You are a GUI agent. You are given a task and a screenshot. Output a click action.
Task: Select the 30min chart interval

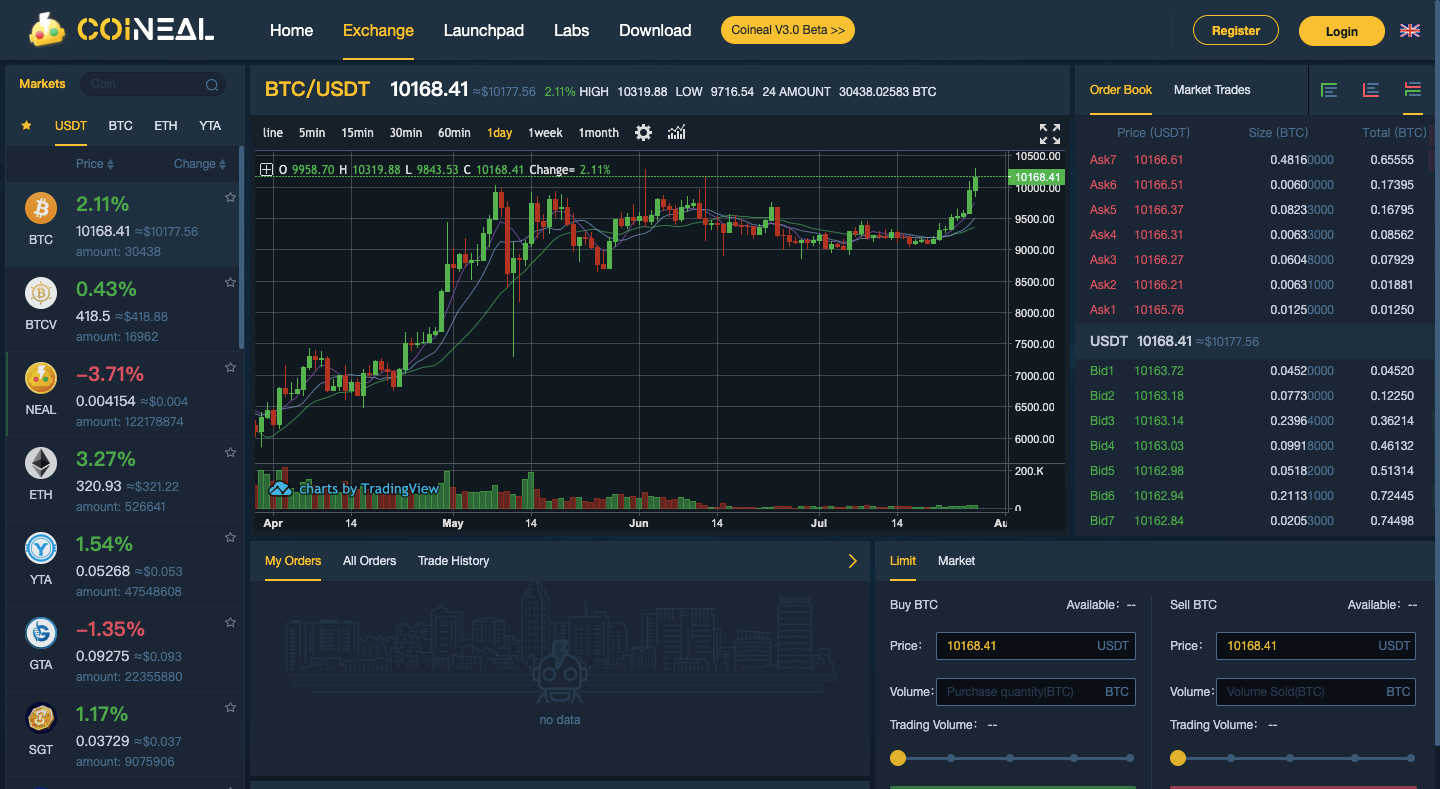(x=406, y=133)
